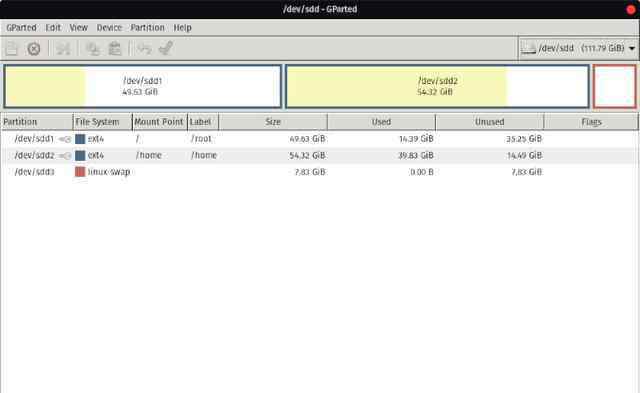The image size is (640, 393).
Task: Open the /dev/sdd device dropdown
Action: tap(578, 49)
